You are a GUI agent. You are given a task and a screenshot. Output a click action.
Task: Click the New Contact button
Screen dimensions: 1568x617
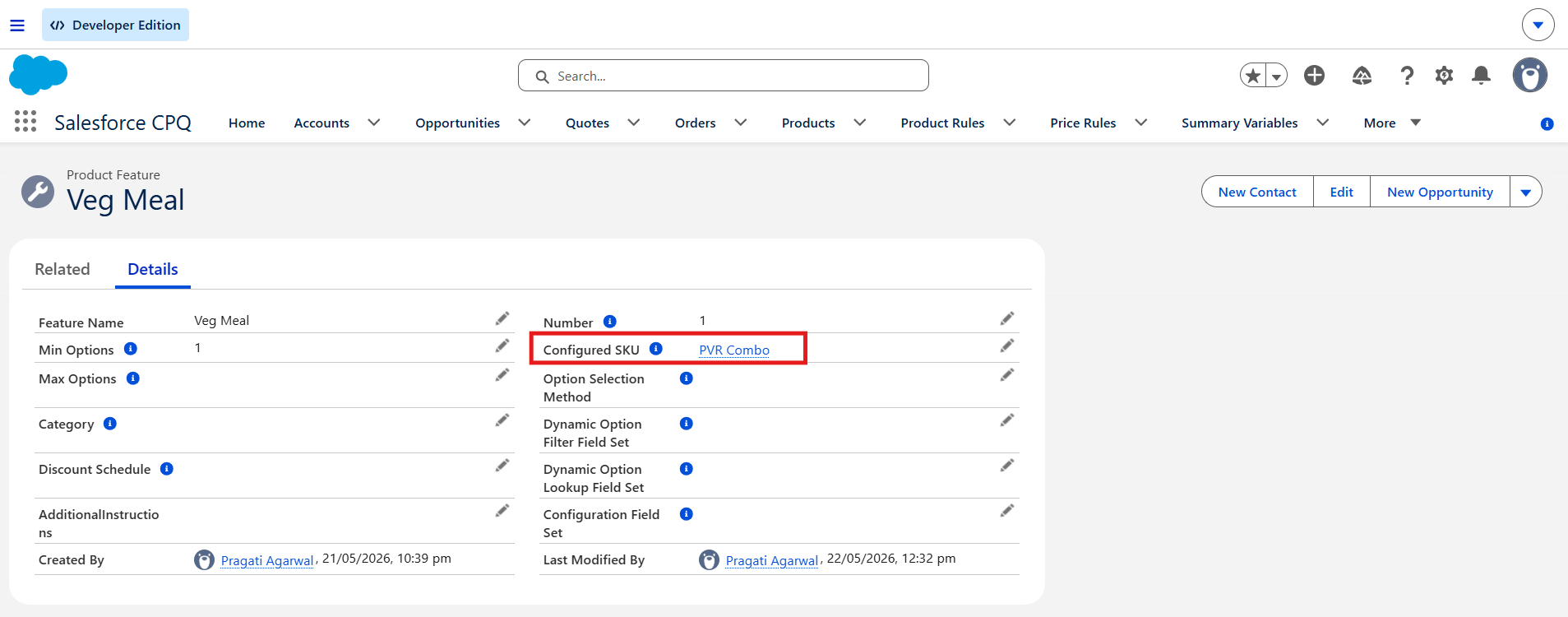[x=1257, y=192]
